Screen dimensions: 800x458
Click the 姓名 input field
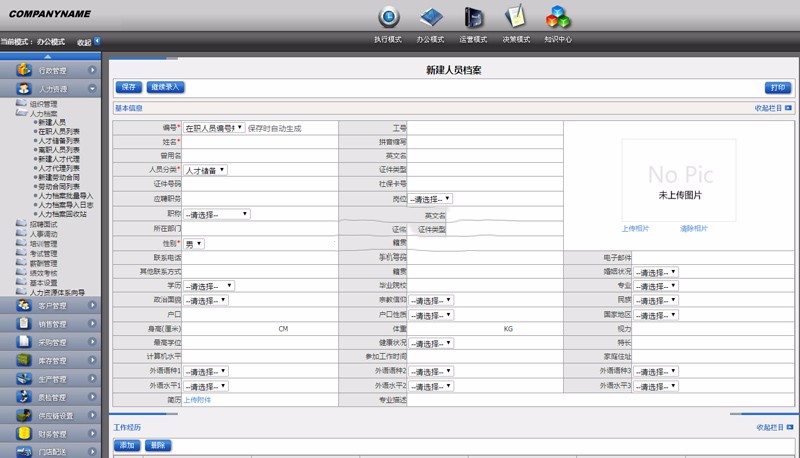coord(260,142)
